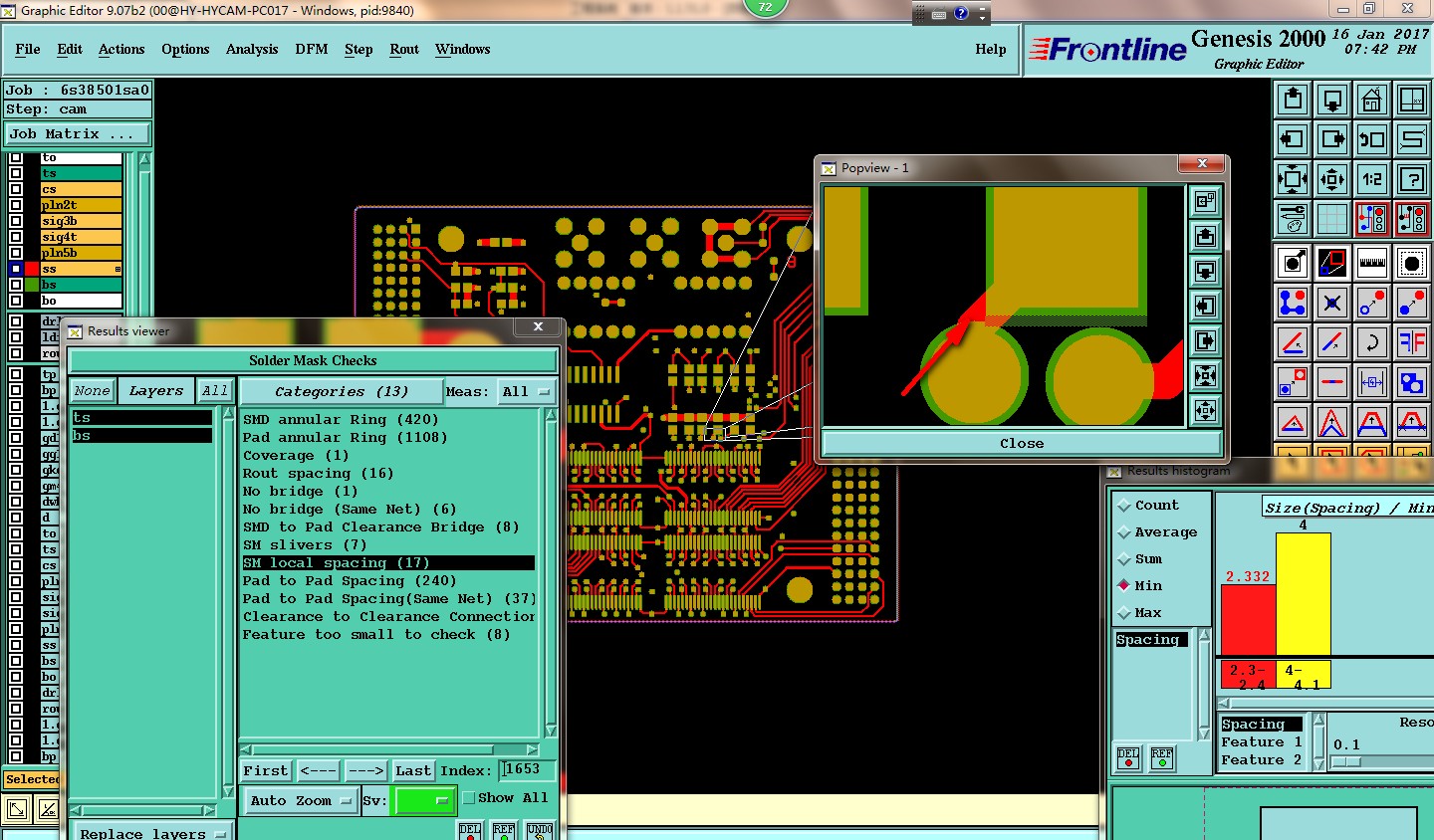Select the Average radio option

(x=1124, y=532)
